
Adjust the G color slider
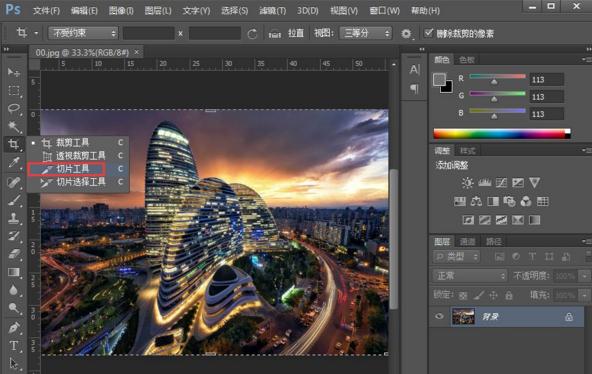click(x=494, y=99)
